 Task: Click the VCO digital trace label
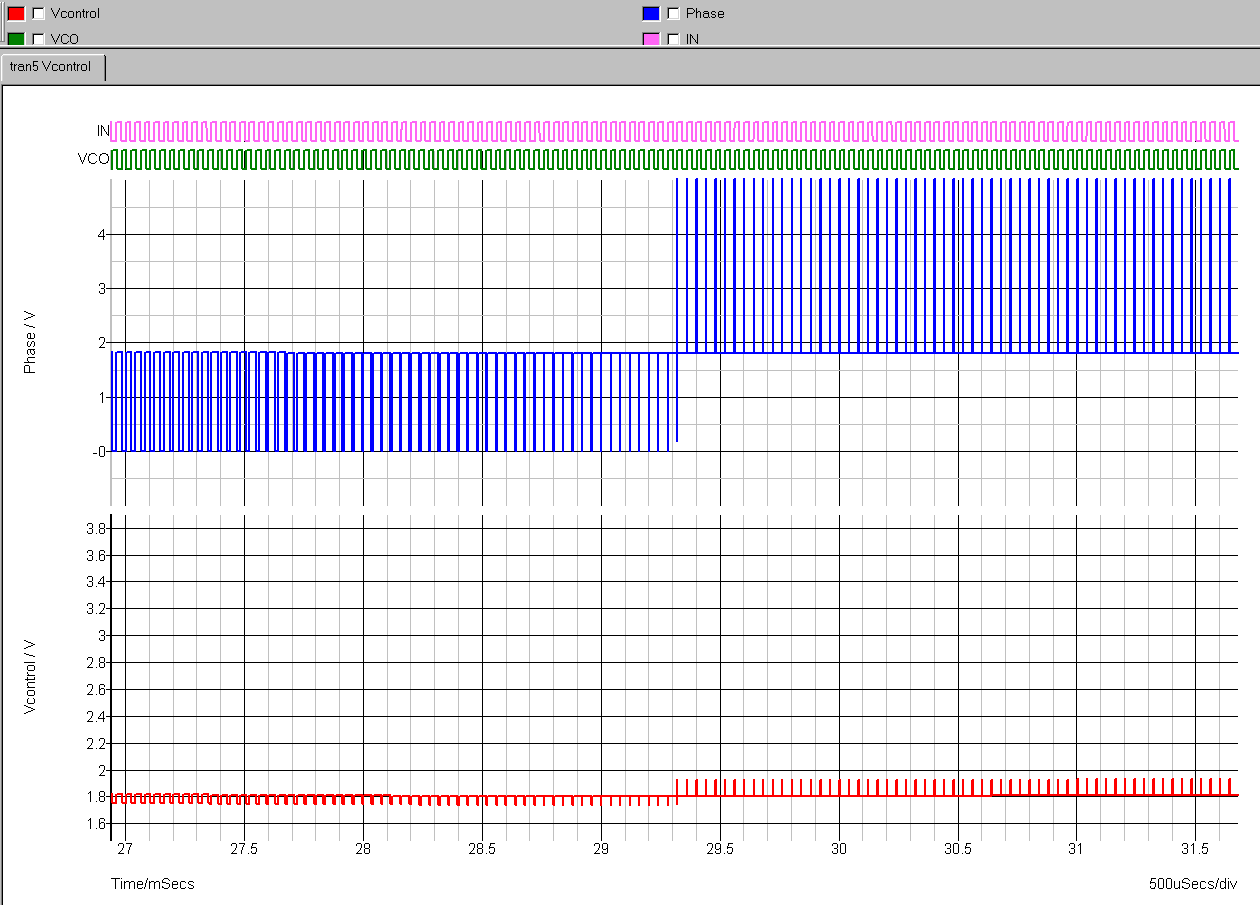coord(93,159)
